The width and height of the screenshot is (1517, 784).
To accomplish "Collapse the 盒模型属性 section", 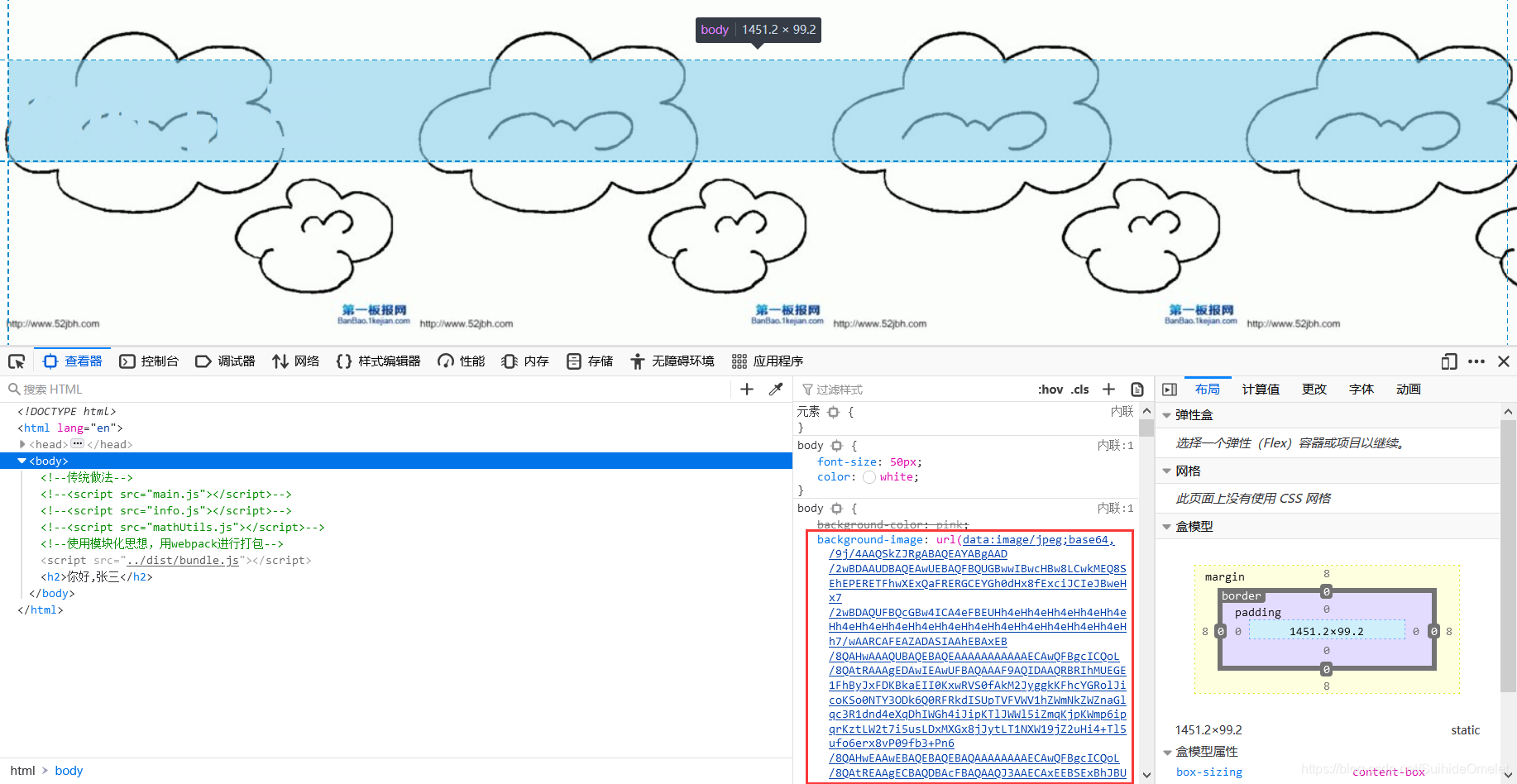I will pyautogui.click(x=1167, y=752).
